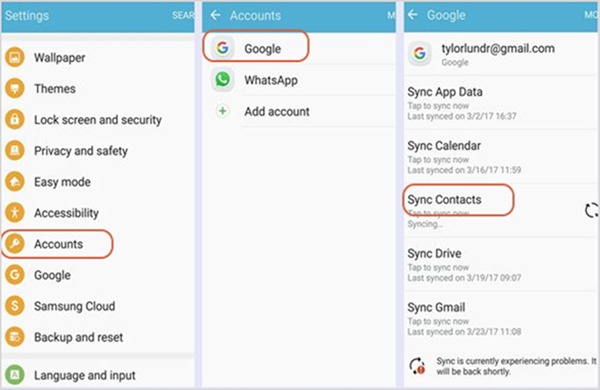Image resolution: width=600 pixels, height=390 pixels.
Task: Tap the Google screen title
Action: click(446, 15)
